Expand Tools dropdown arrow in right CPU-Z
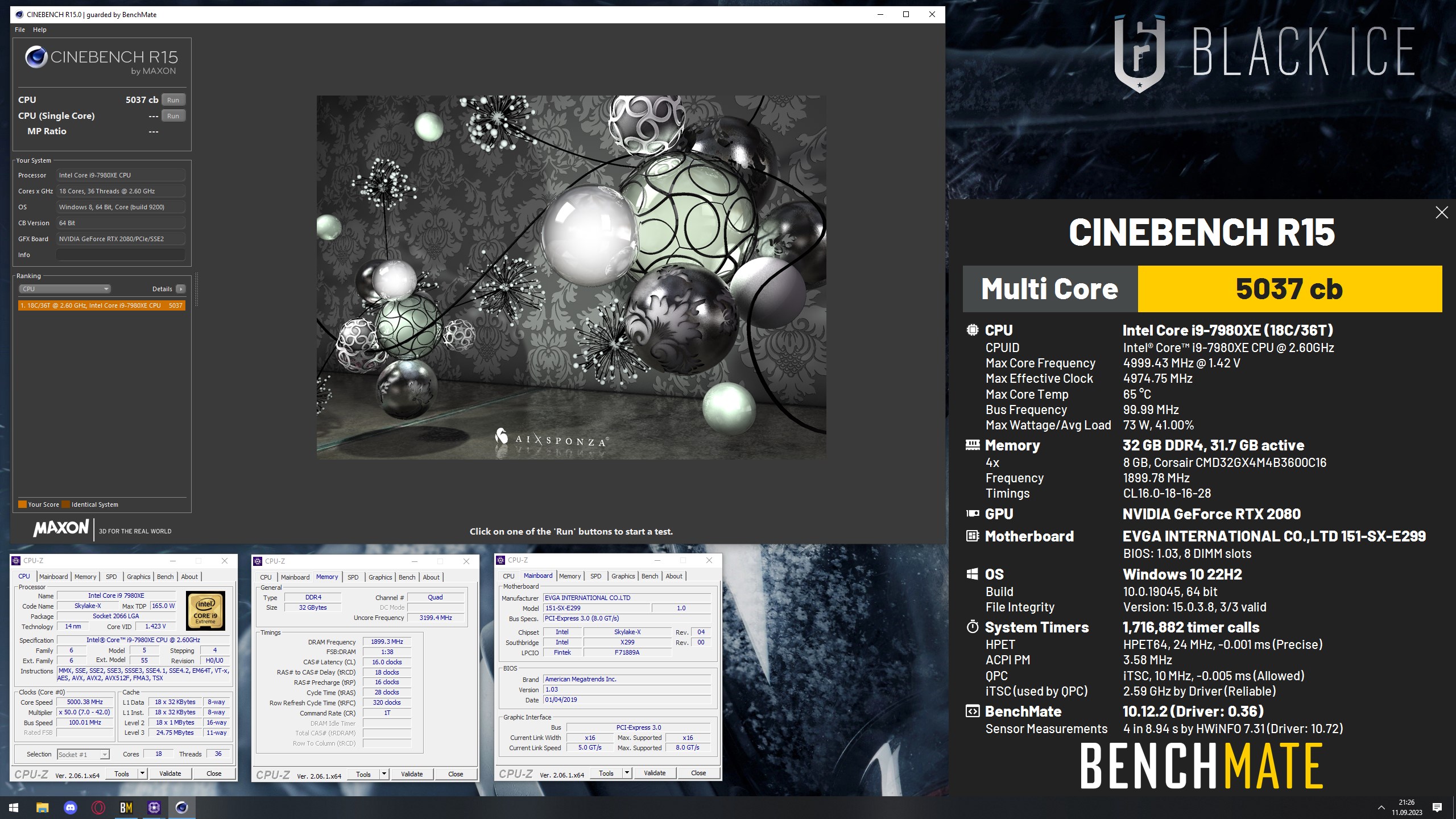 coord(627,773)
